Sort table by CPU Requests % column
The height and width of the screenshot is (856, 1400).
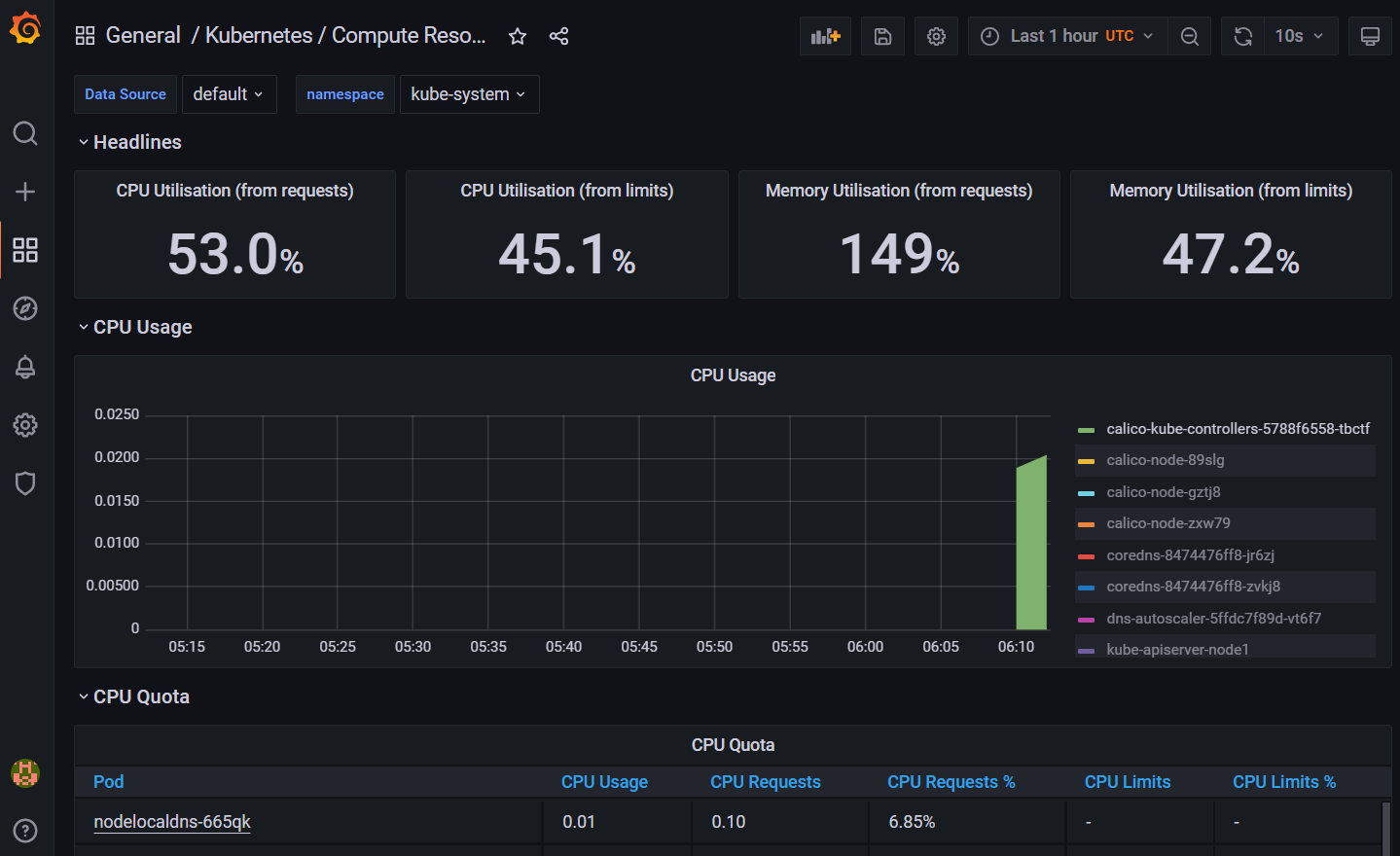pyautogui.click(x=951, y=782)
